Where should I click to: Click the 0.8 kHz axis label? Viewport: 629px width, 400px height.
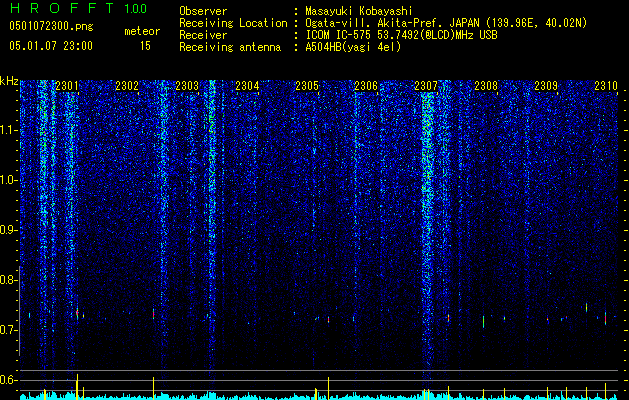tap(9, 280)
